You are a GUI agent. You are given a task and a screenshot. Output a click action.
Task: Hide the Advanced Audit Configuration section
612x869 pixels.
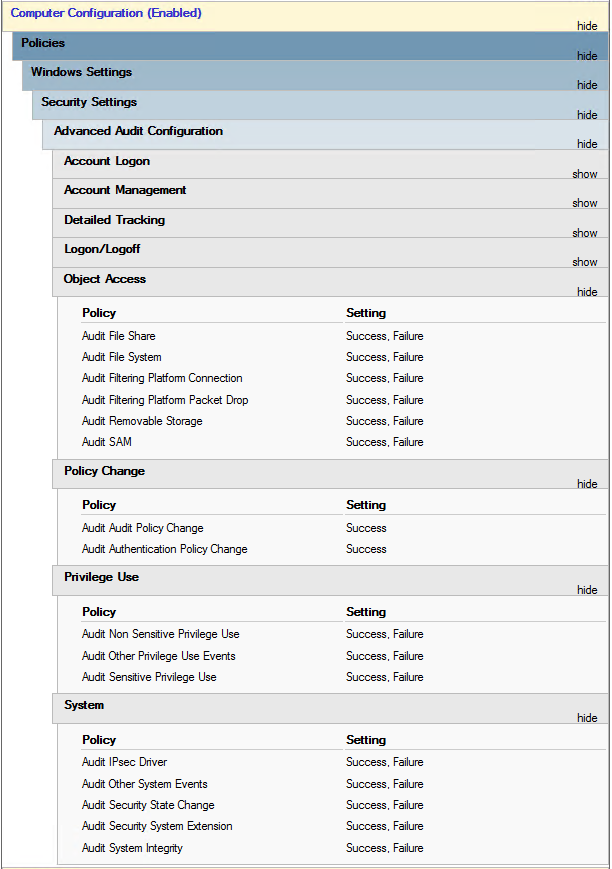pos(587,144)
